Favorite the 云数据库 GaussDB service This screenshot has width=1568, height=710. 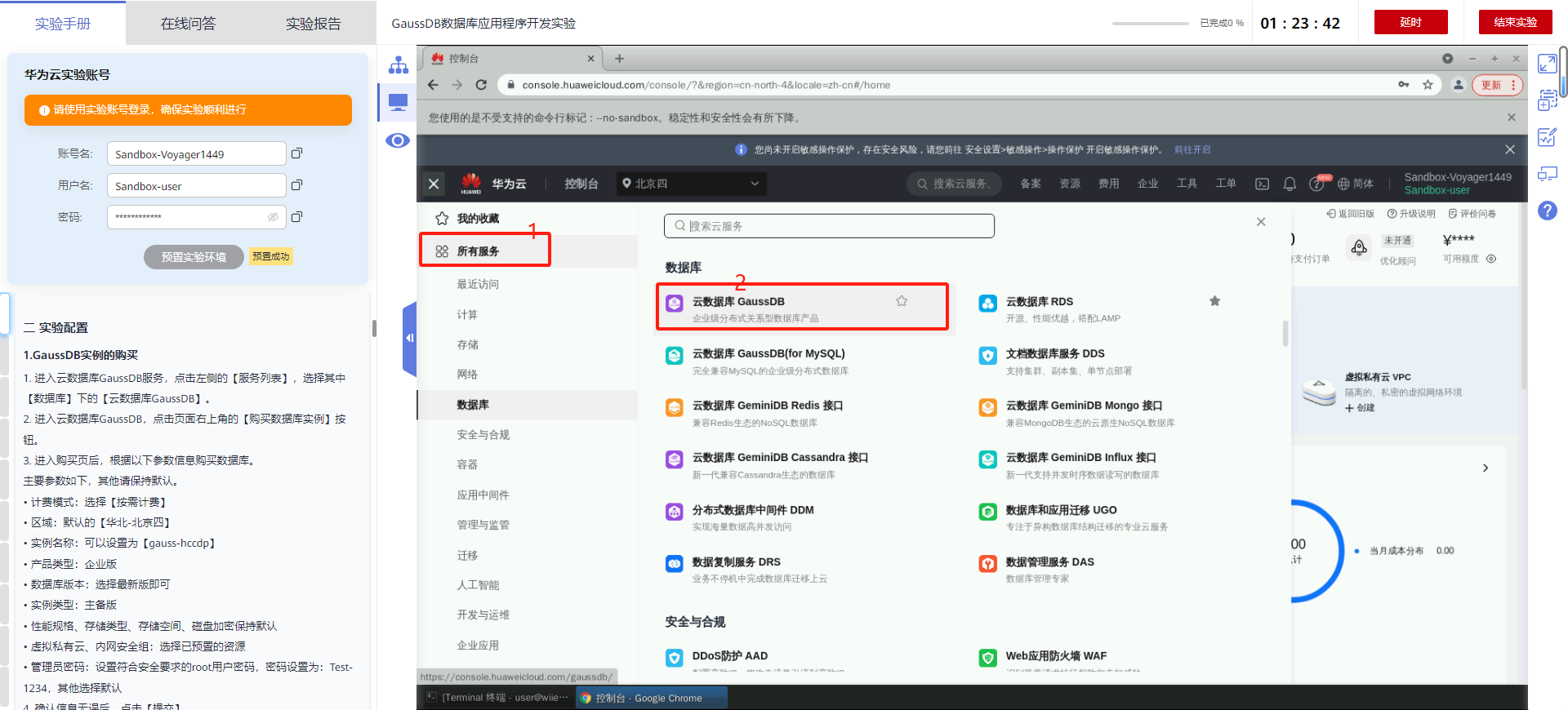[x=902, y=301]
